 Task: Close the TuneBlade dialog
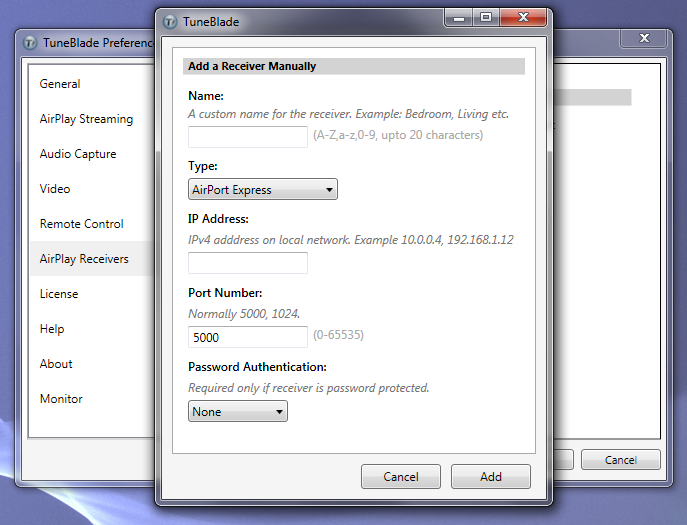(x=523, y=18)
